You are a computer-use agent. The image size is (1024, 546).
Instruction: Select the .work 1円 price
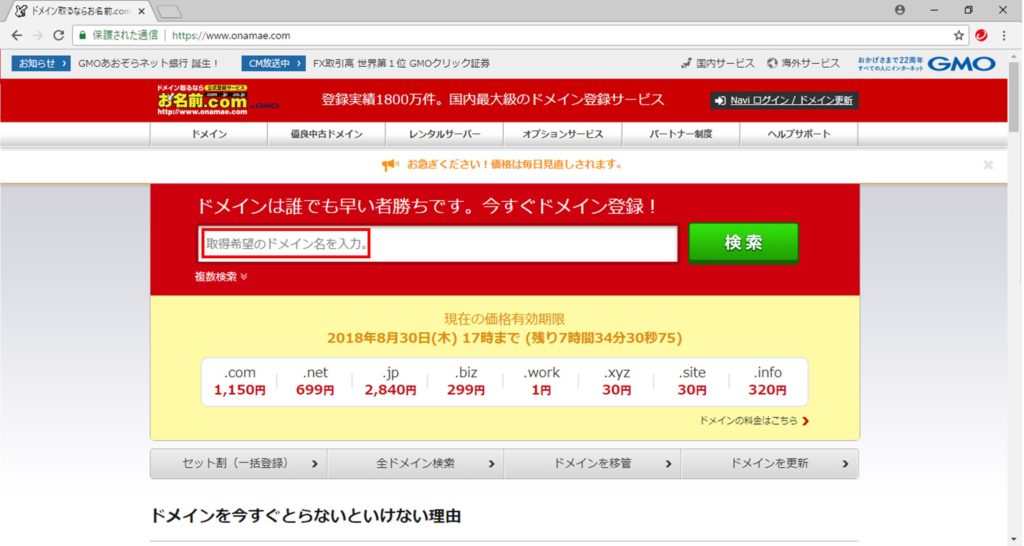[541, 381]
